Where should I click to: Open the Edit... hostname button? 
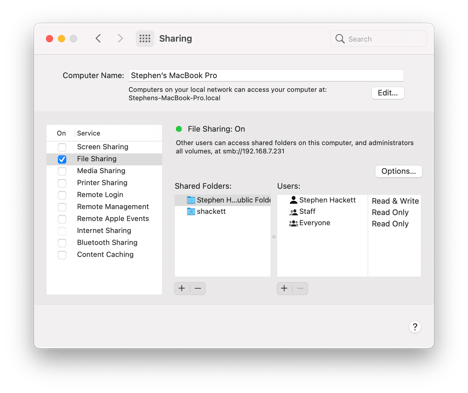coord(388,93)
